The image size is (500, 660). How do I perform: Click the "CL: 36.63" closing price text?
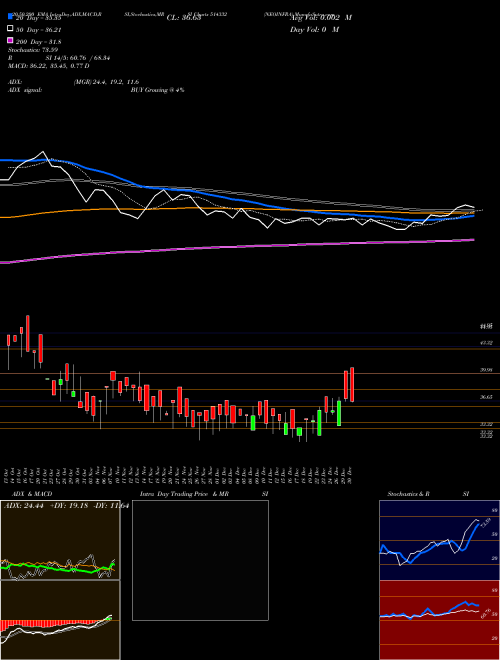tap(184, 18)
